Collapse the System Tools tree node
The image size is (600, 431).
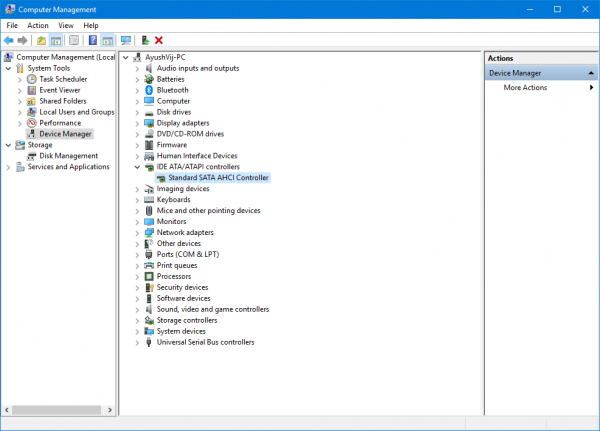pos(10,68)
